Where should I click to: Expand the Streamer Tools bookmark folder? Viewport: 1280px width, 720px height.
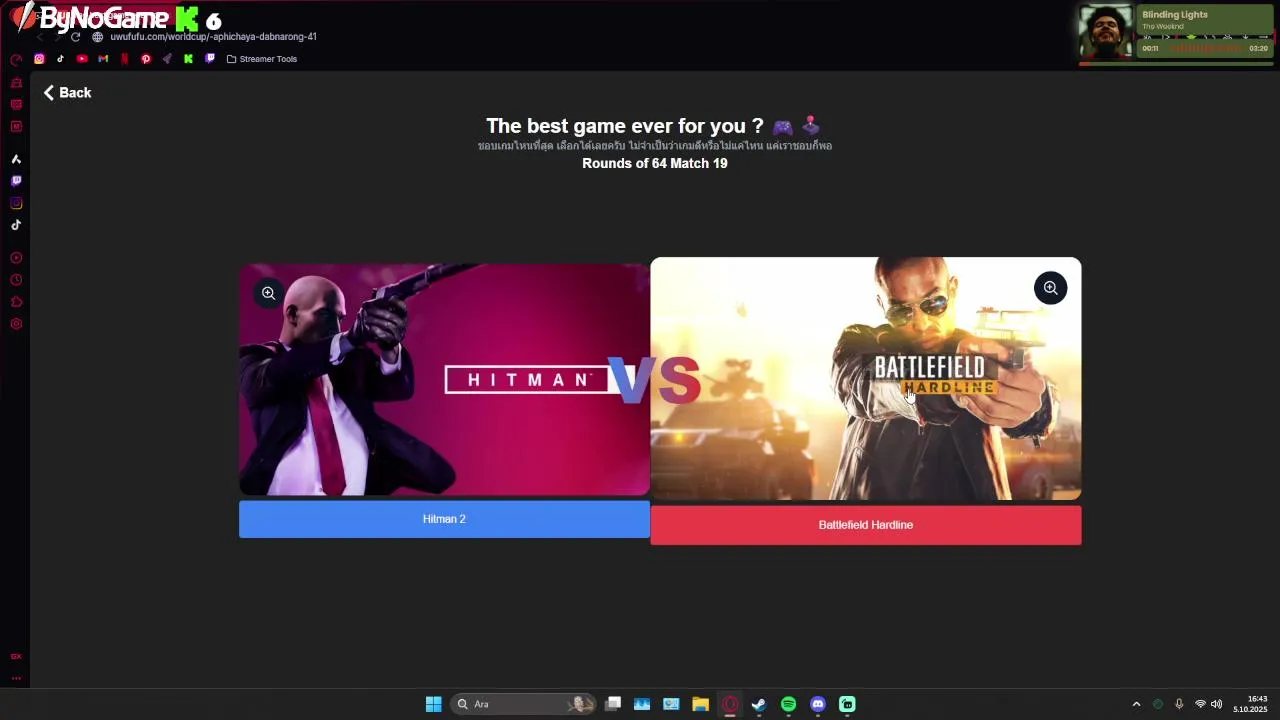[262, 59]
